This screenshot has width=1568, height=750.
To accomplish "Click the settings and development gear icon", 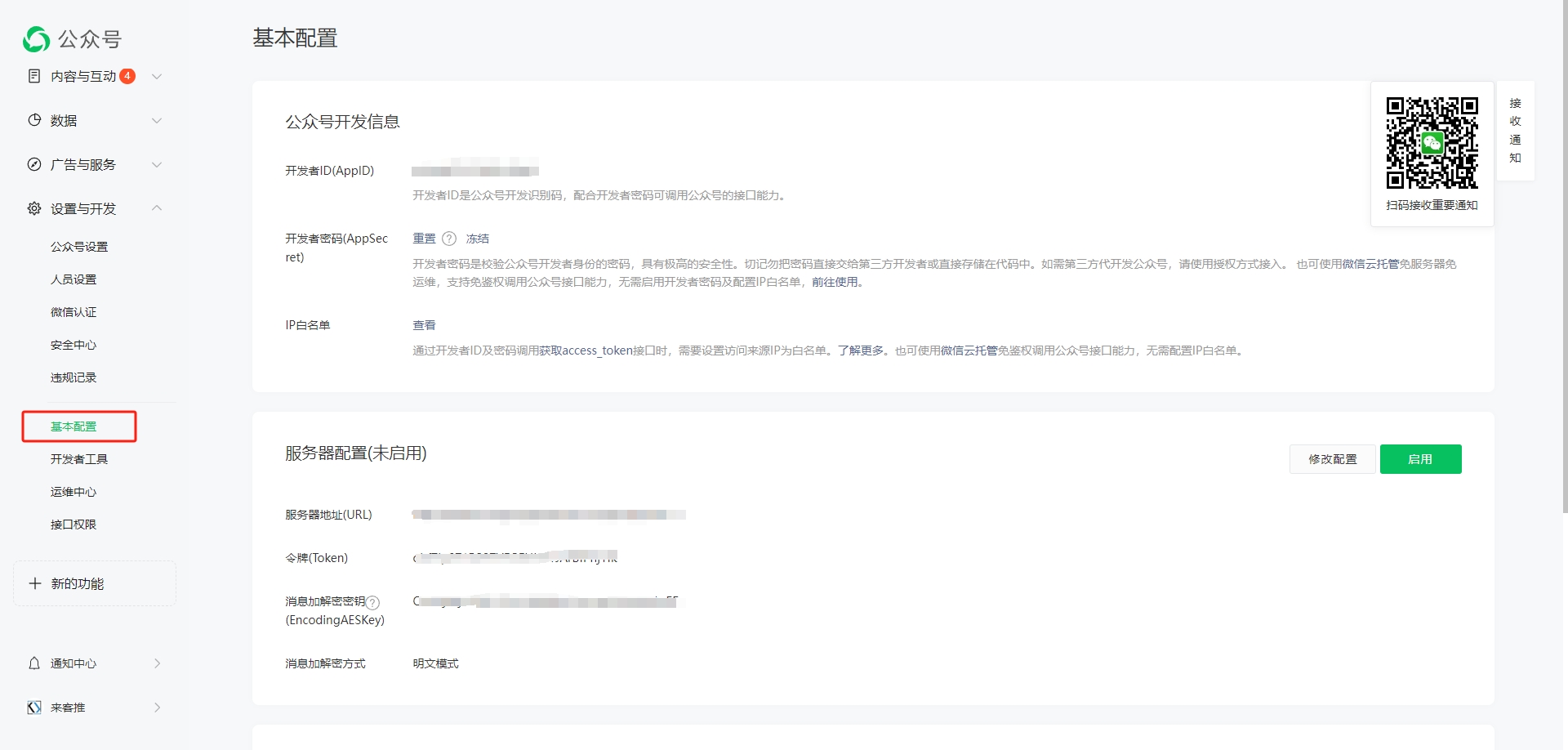I will (x=34, y=208).
